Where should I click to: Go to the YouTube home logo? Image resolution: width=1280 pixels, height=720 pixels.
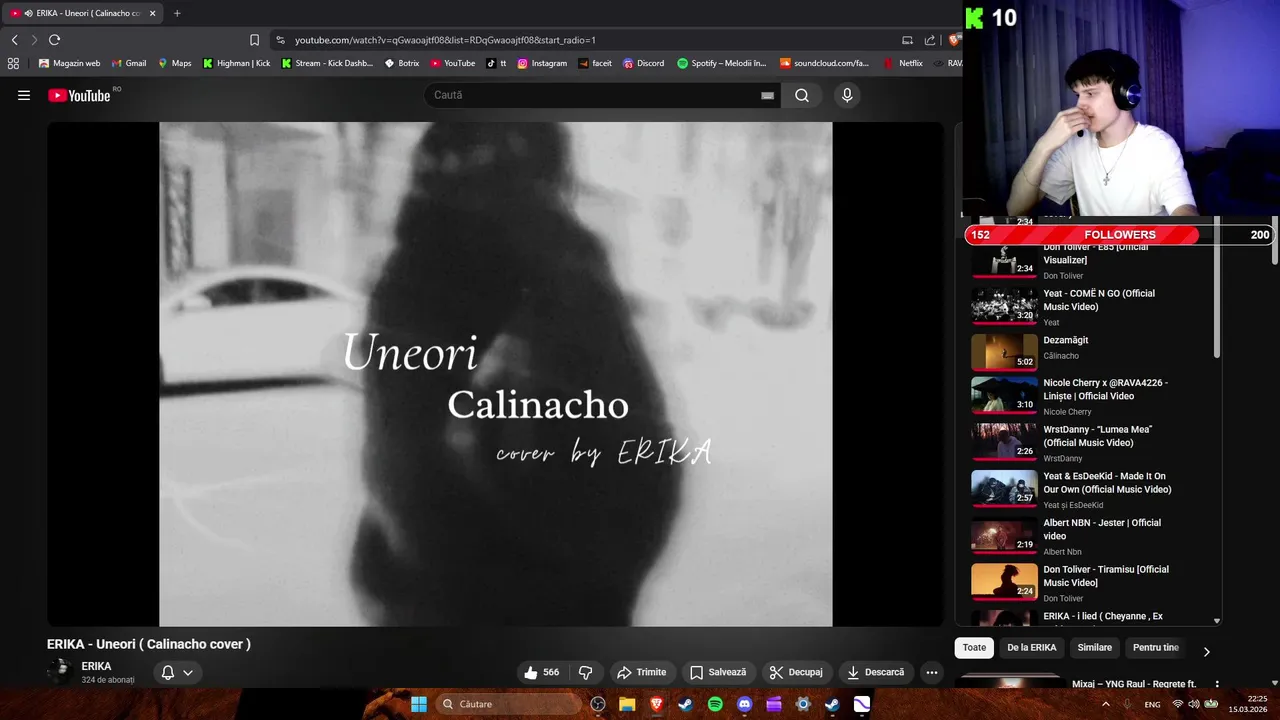tap(79, 95)
